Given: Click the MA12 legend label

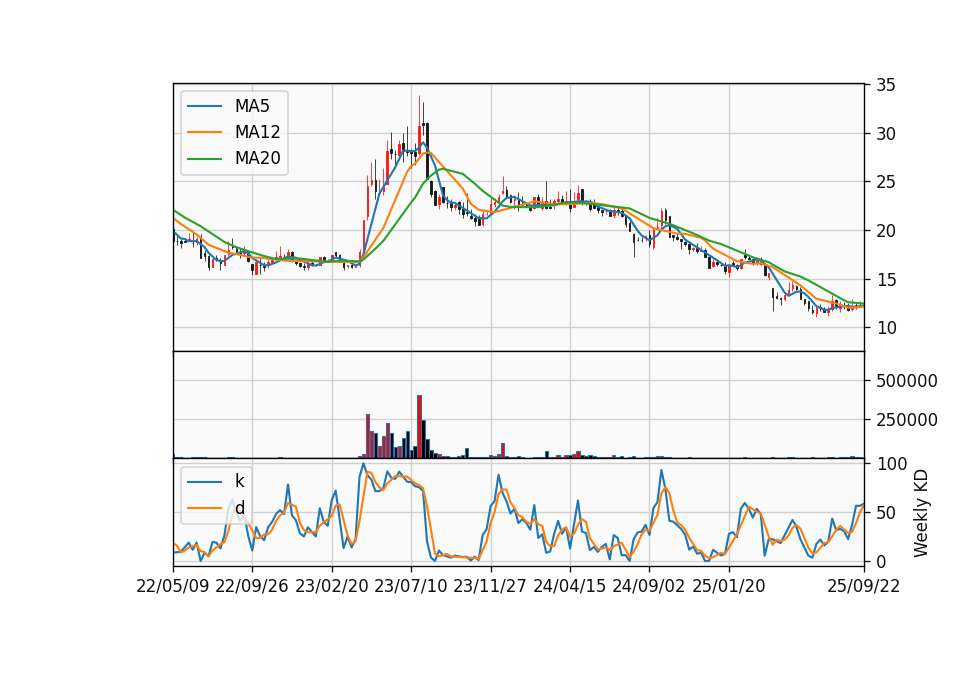Looking at the screenshot, I should point(257,132).
